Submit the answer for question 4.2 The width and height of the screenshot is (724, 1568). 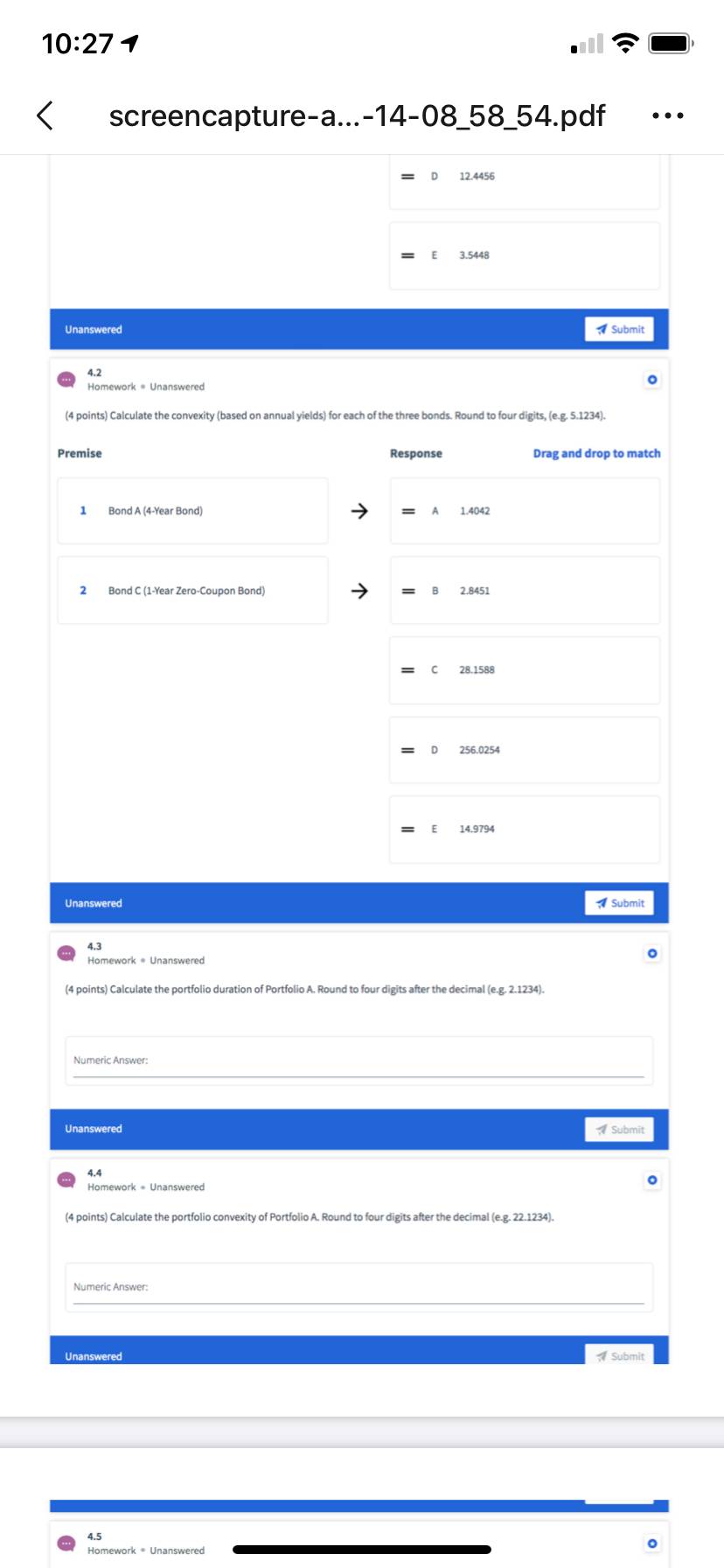click(x=620, y=903)
